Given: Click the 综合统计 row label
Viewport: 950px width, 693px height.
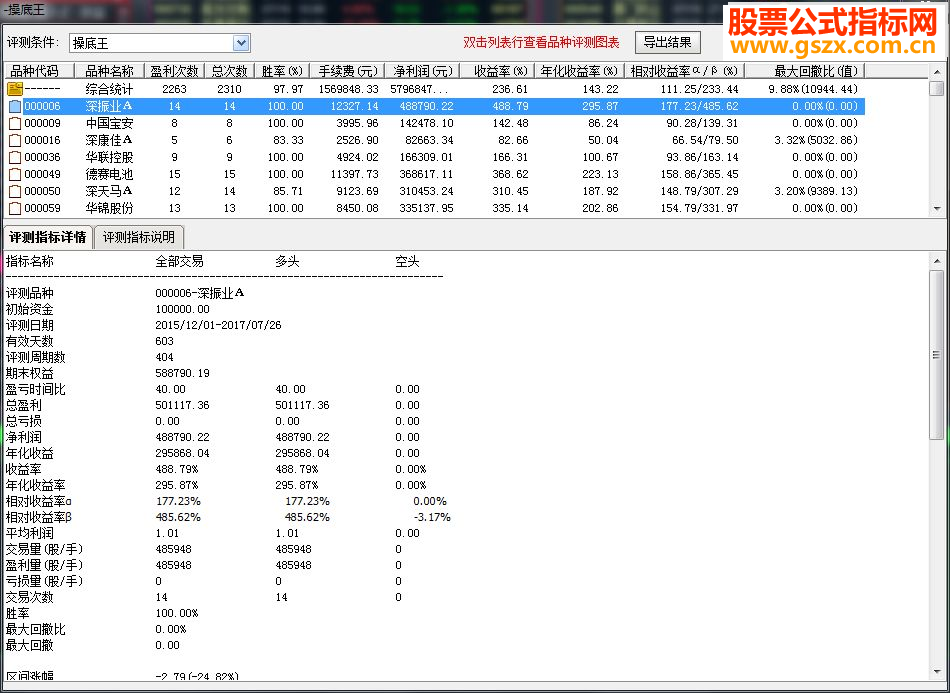Looking at the screenshot, I should coord(109,89).
